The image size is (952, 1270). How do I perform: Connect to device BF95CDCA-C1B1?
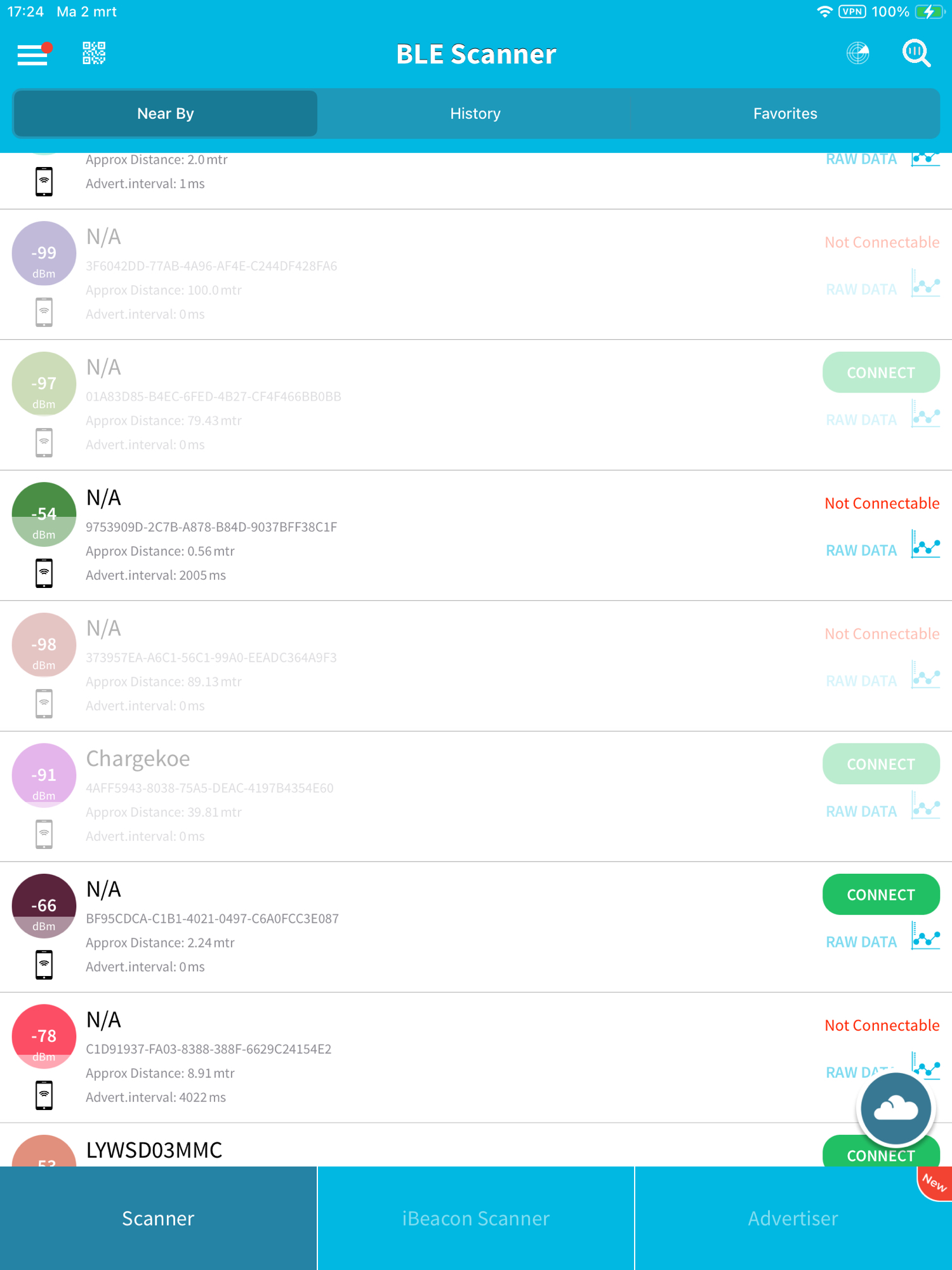(881, 895)
